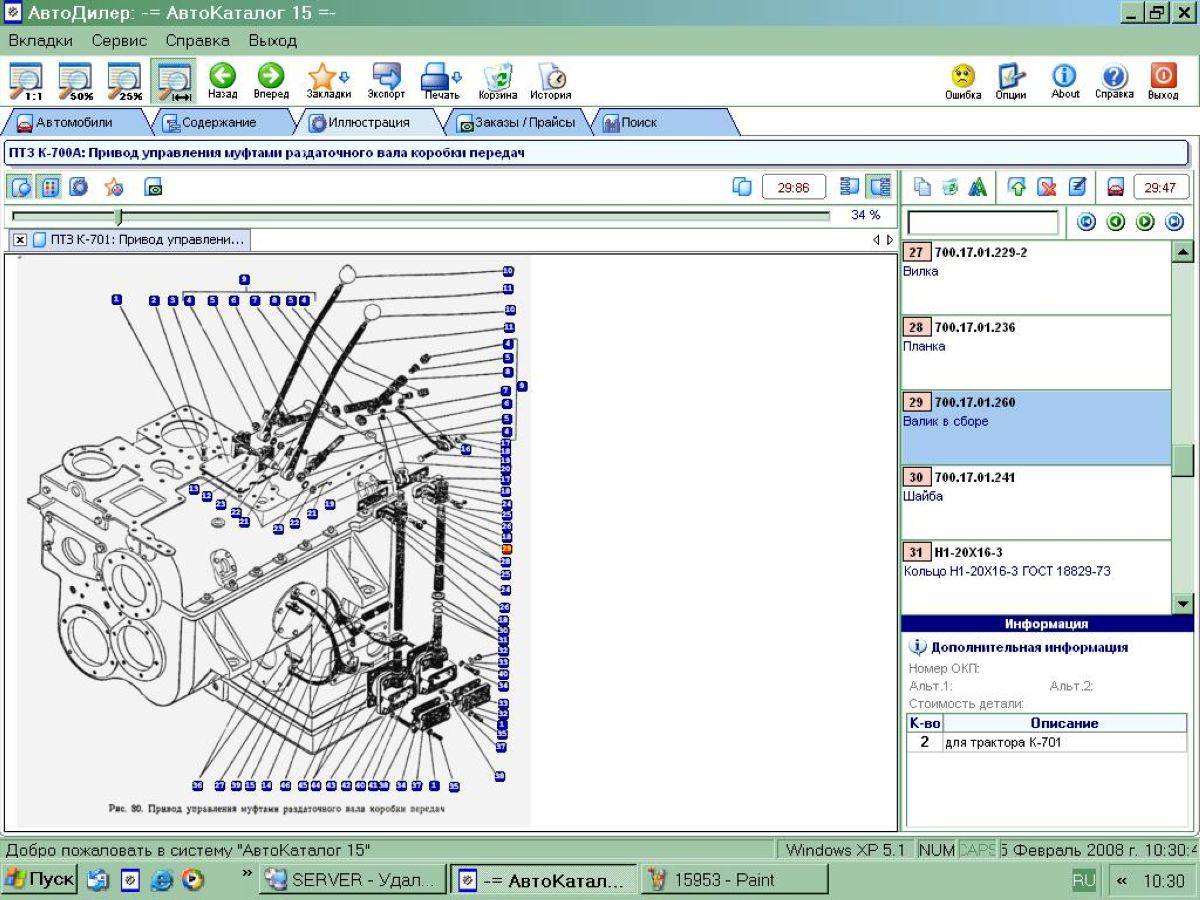Click third blue circular illustration toolbar icon
This screenshot has height=900, width=1200.
coord(79,187)
